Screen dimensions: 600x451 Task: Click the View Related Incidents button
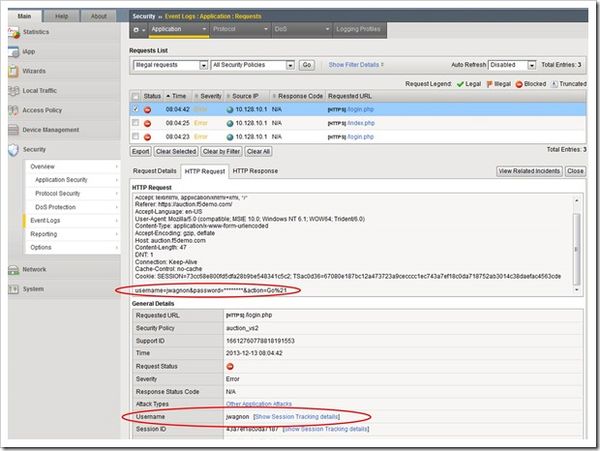pos(528,172)
